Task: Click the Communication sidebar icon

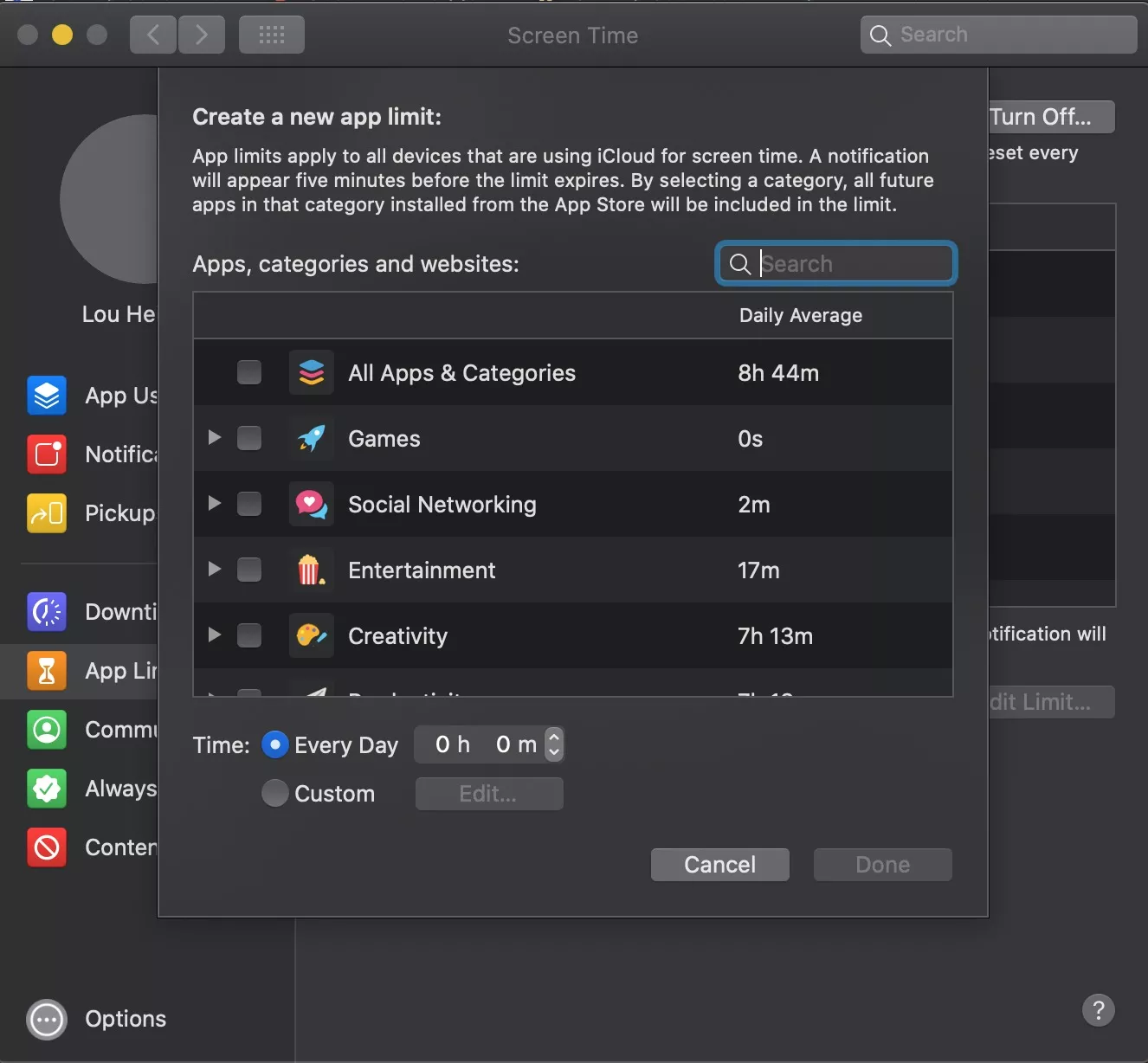Action: point(47,730)
